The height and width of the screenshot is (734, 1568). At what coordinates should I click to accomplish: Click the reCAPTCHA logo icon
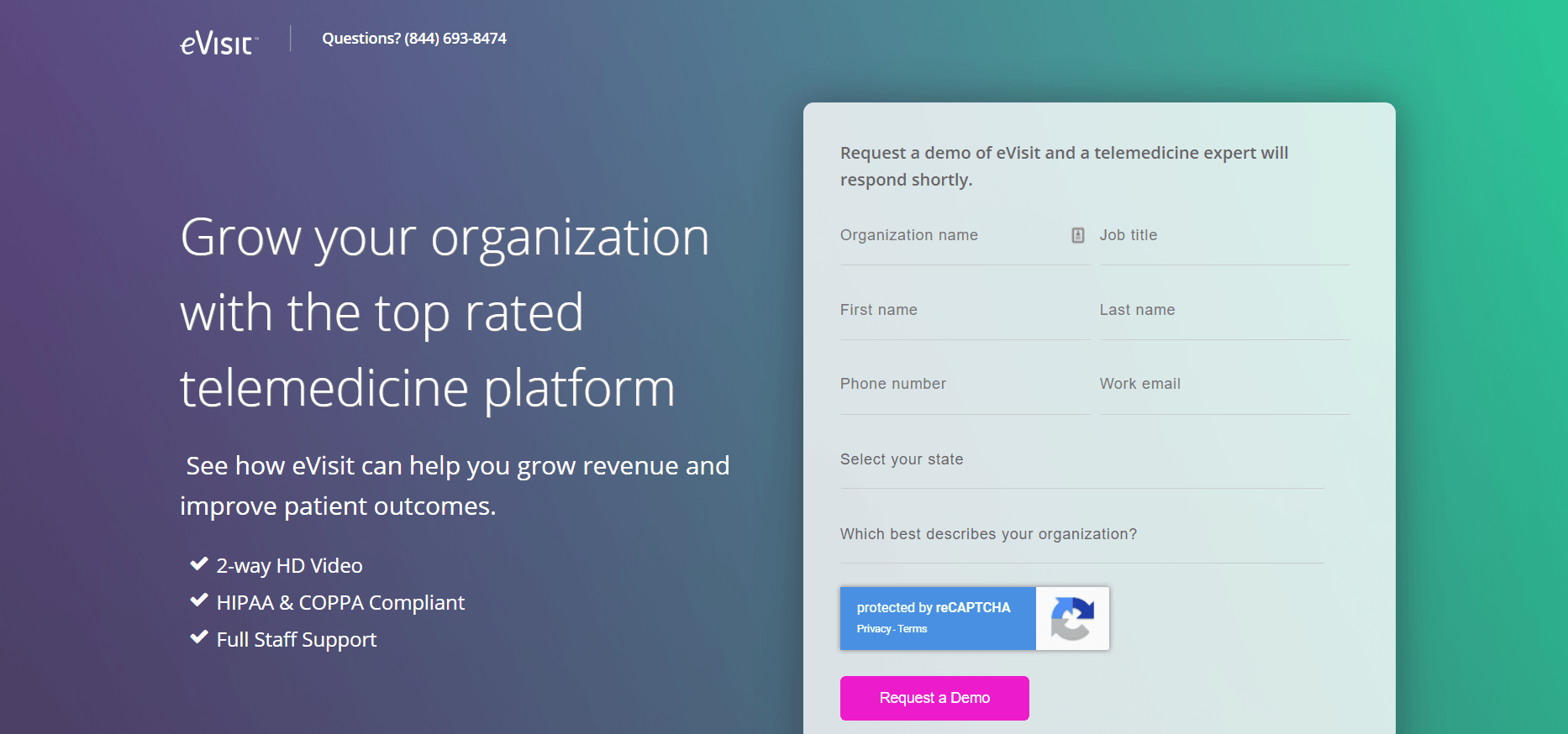coord(1072,618)
